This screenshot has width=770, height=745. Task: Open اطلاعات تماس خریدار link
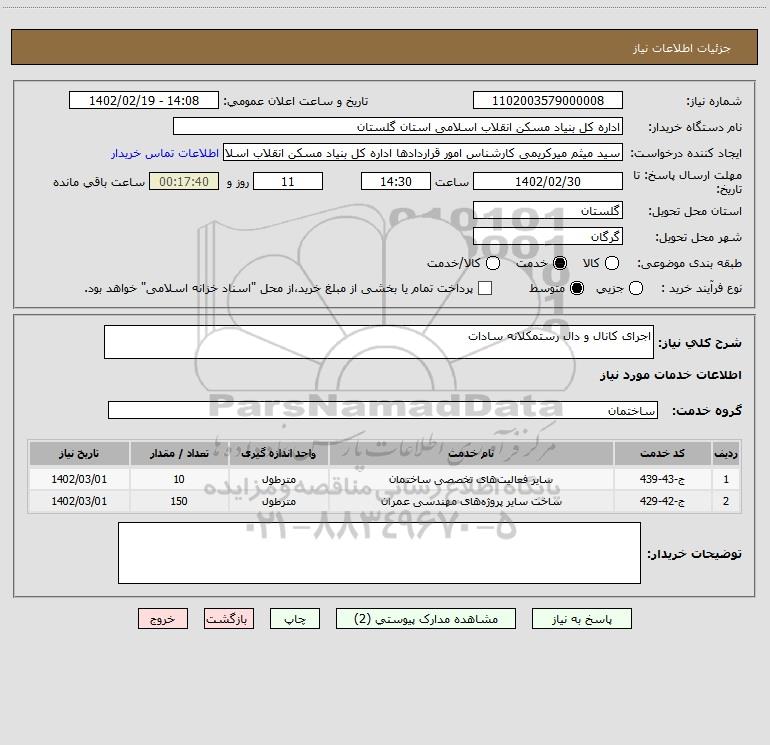coord(165,153)
